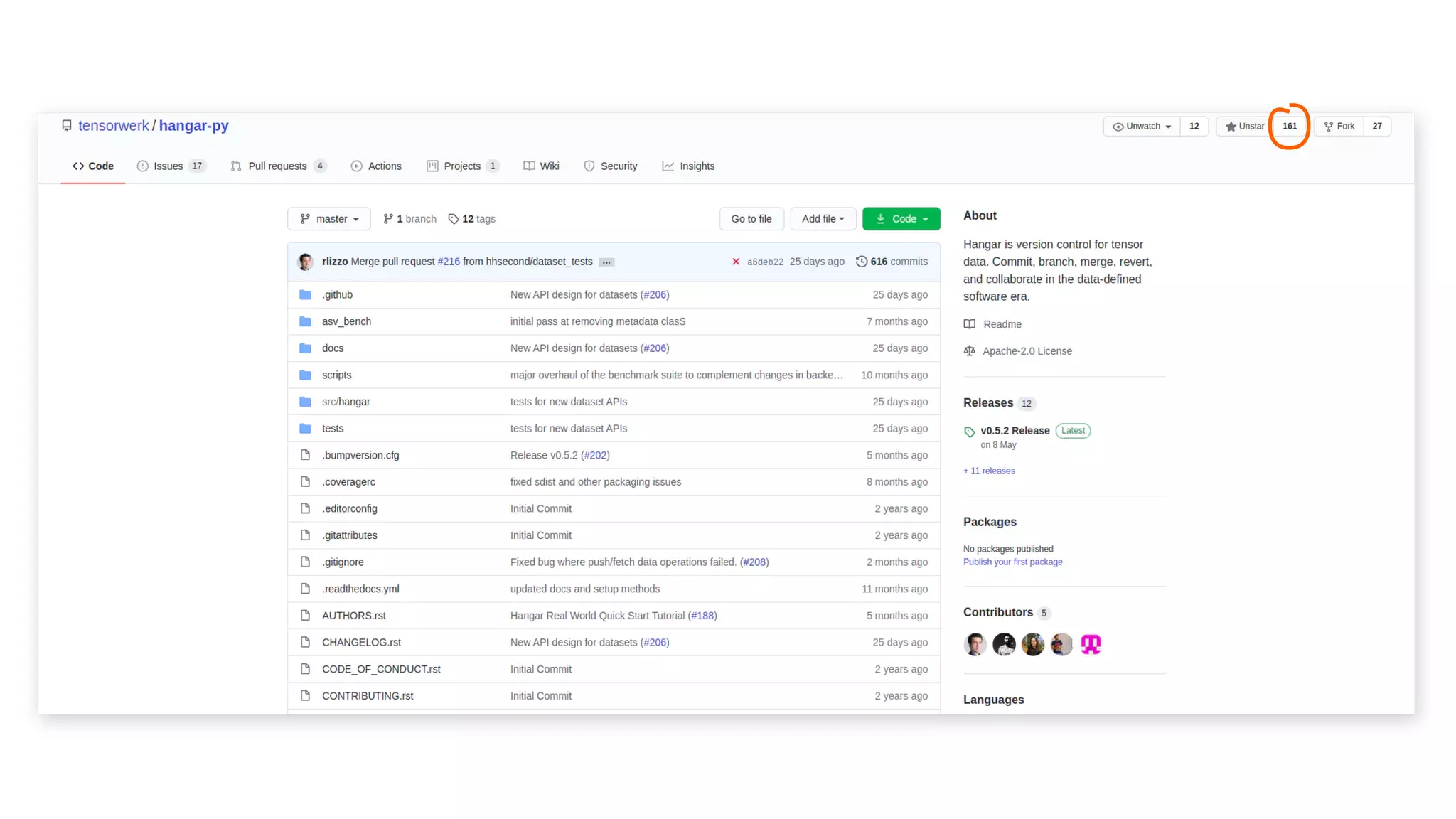Screen dimensions: 1456x819
Task: Click the .github folder icon
Action: click(305, 295)
